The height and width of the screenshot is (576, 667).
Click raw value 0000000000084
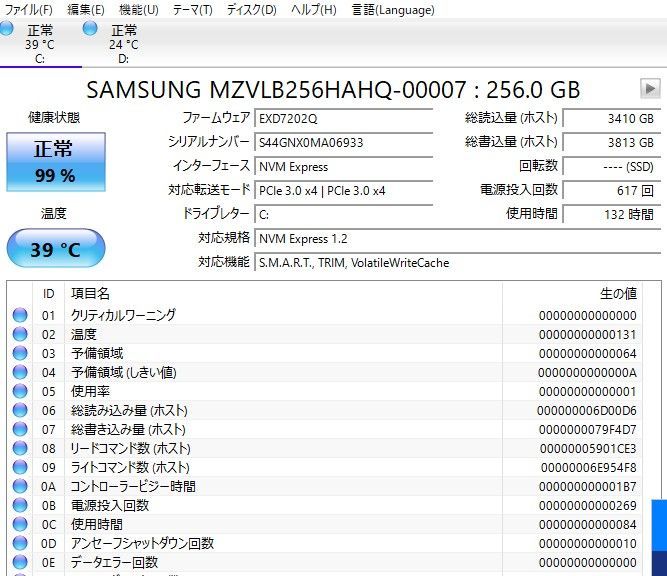588,525
